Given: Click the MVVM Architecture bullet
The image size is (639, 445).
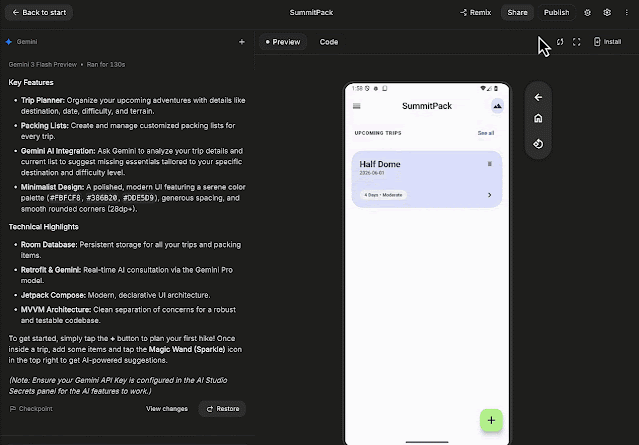Looking at the screenshot, I should (128, 315).
